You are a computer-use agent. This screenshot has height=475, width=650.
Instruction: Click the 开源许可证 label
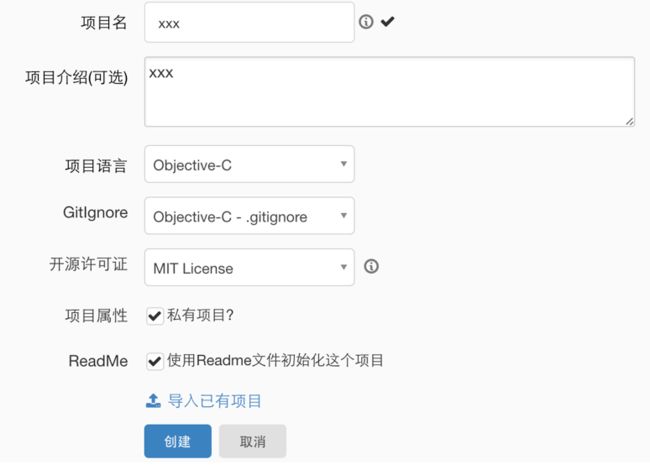[x=88, y=264]
